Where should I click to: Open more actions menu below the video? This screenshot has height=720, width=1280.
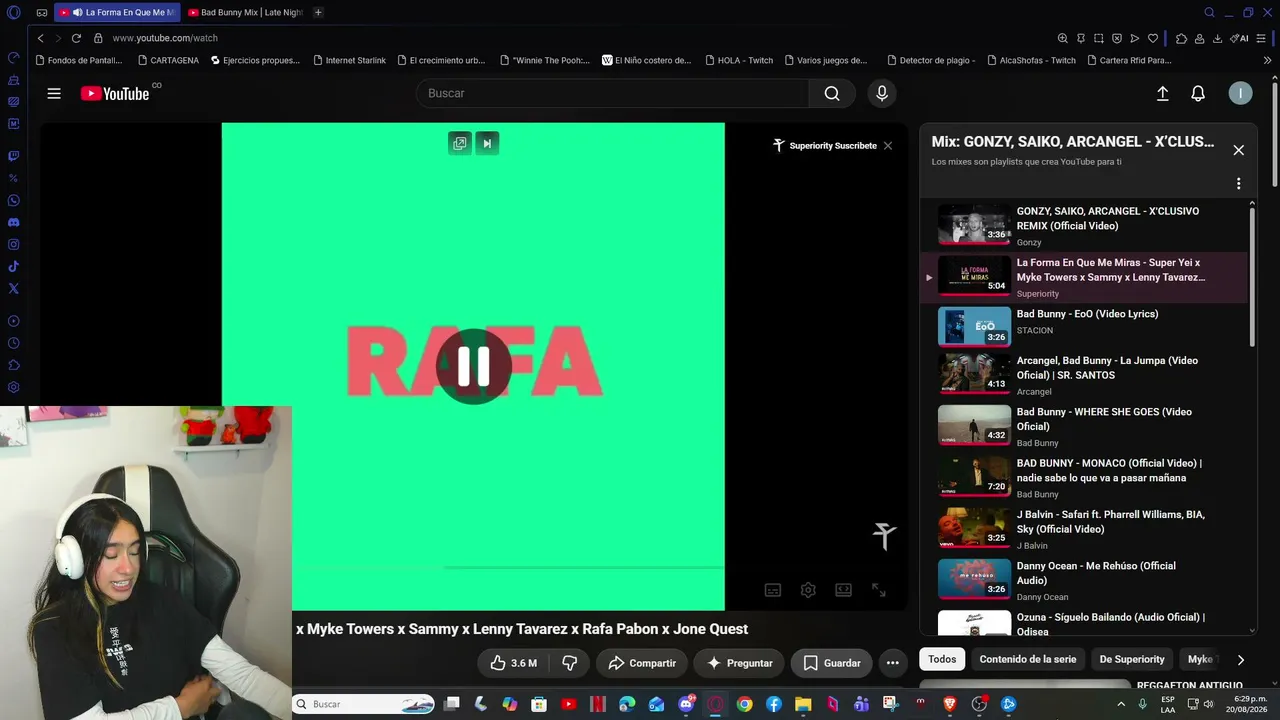(893, 663)
